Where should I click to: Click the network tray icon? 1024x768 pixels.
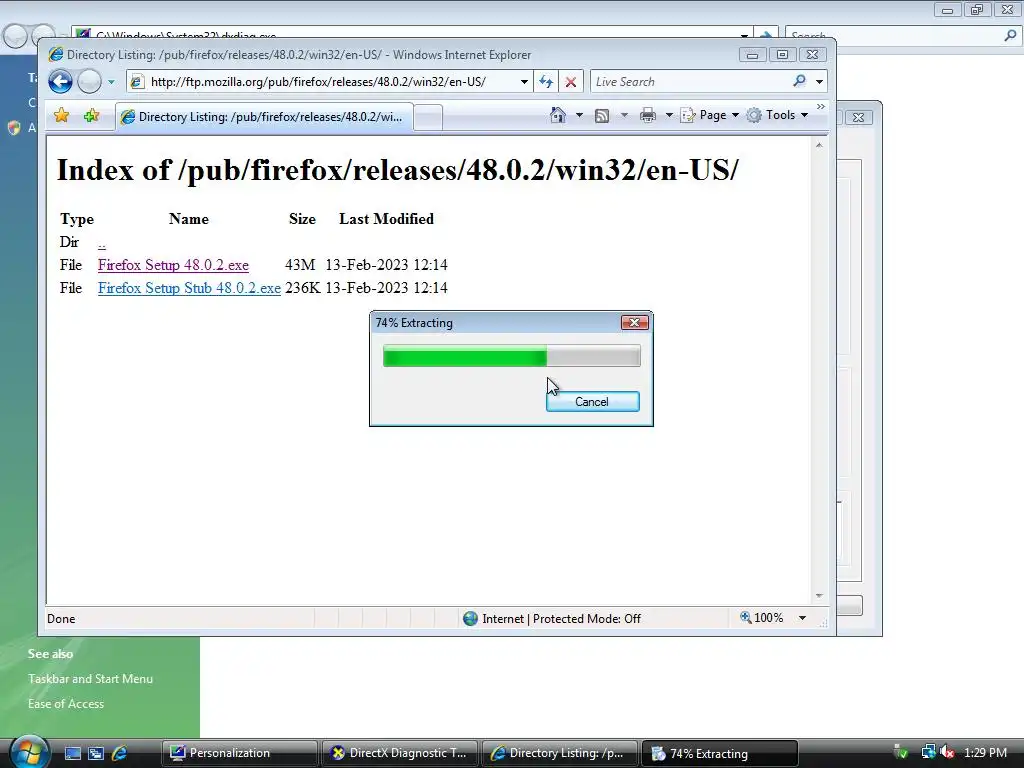coord(928,752)
